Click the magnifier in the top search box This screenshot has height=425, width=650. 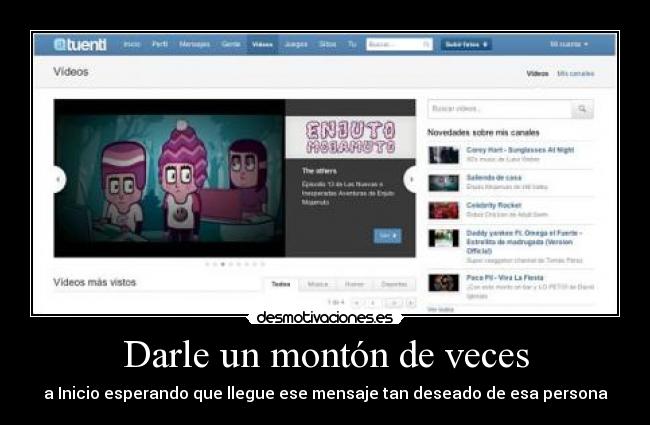(x=427, y=44)
